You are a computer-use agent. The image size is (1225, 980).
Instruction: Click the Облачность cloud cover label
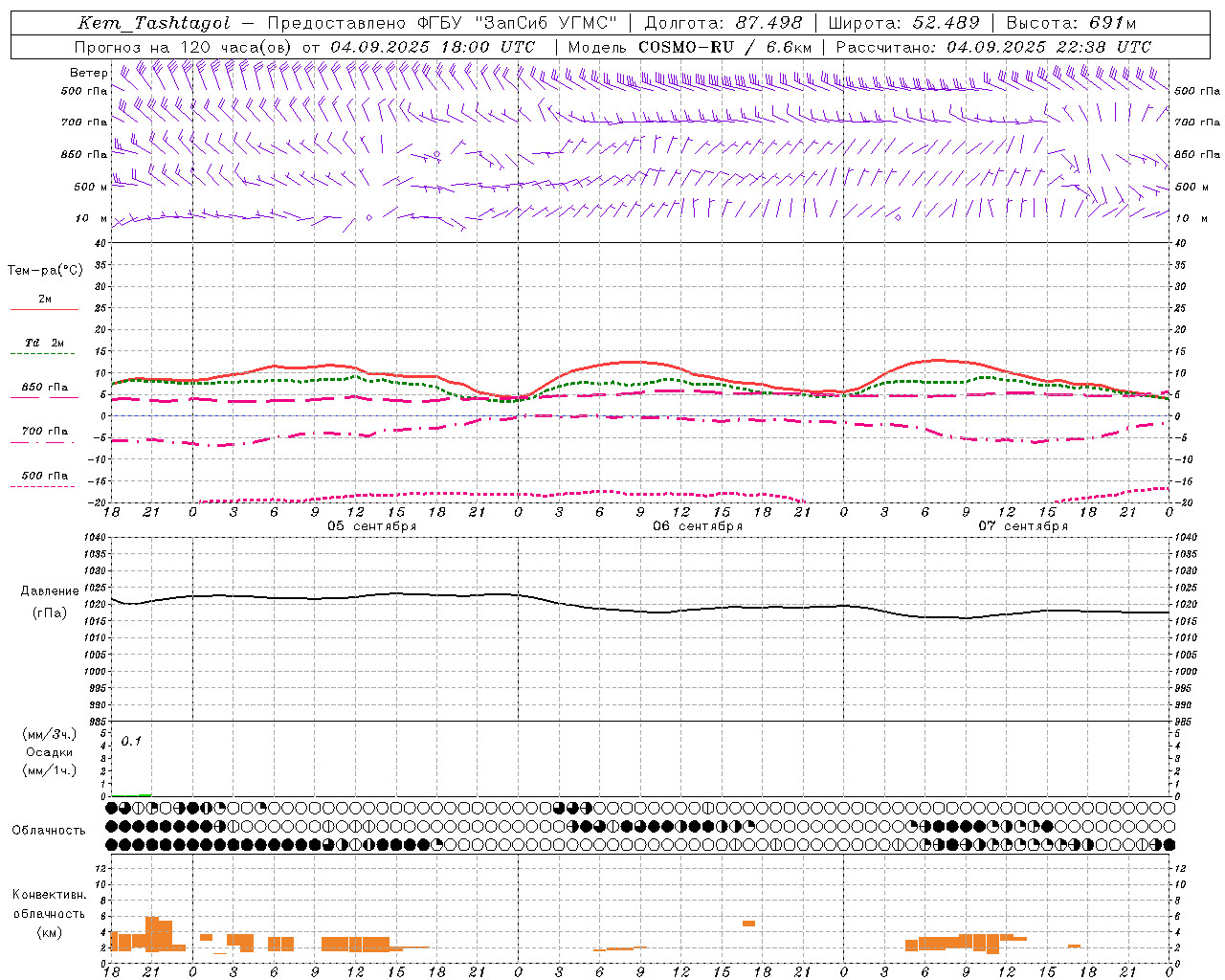[x=49, y=831]
